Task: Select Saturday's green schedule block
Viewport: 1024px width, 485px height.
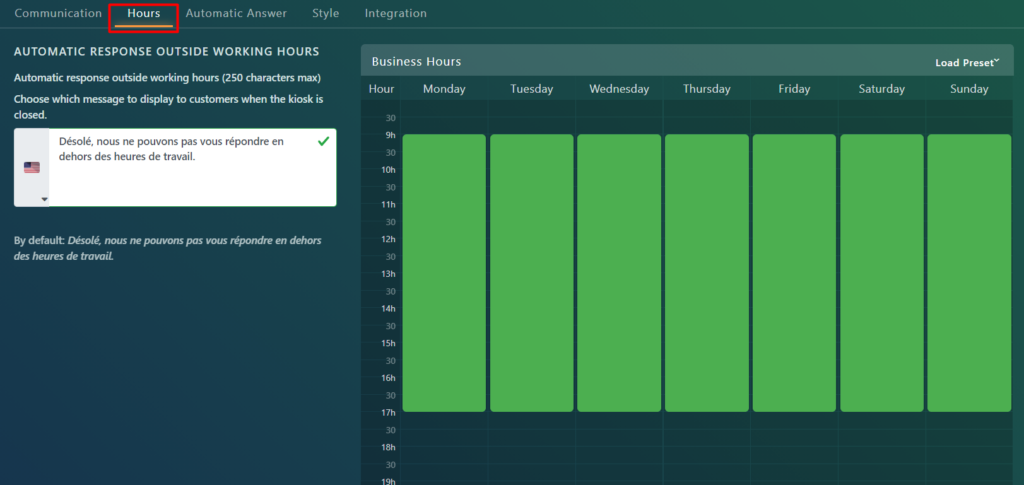Action: click(x=881, y=272)
